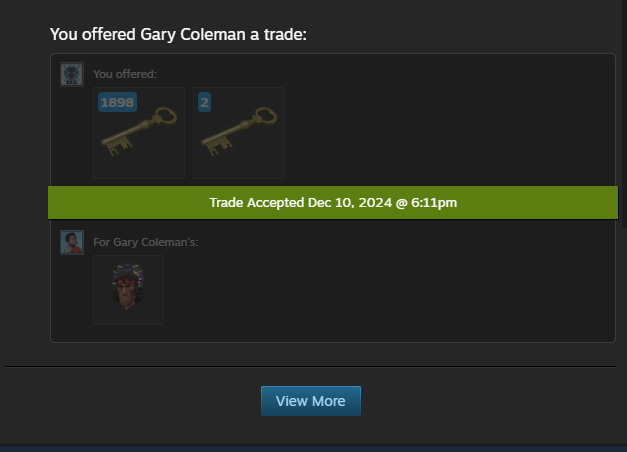Screen dimensions: 627x452
Task: Click the feather headdress on the hat item
Action: click(x=128, y=270)
